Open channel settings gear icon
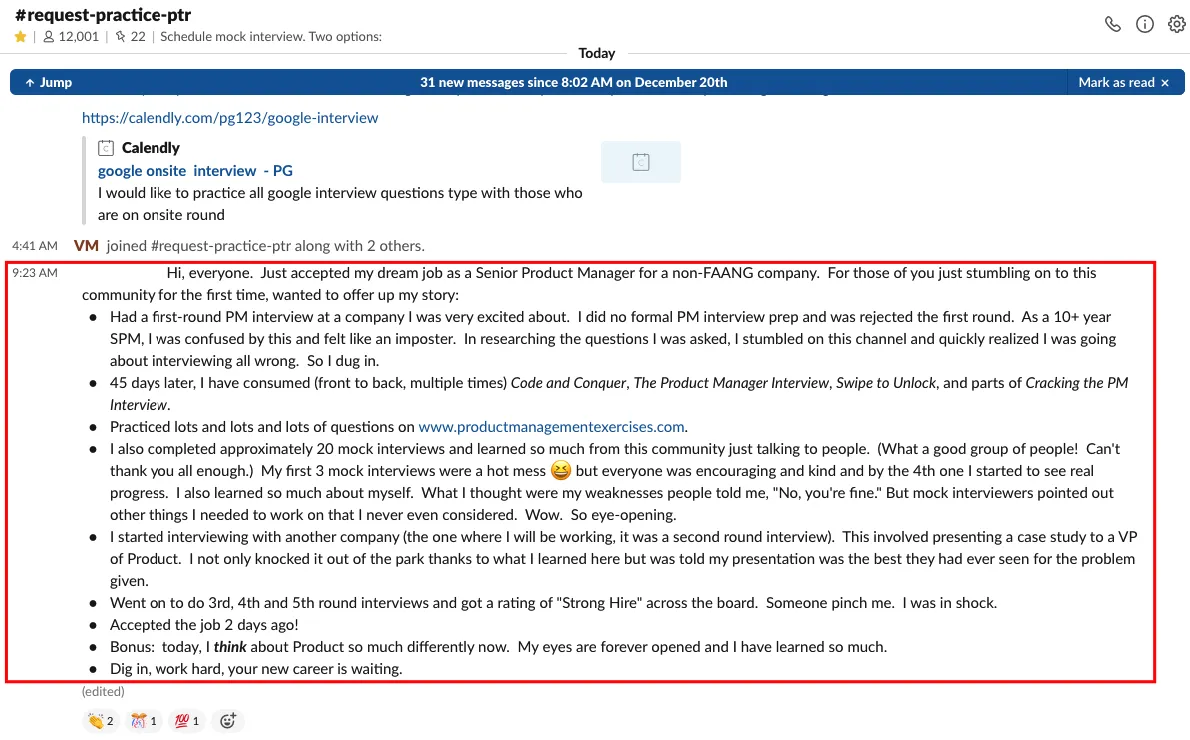 click(x=1176, y=25)
